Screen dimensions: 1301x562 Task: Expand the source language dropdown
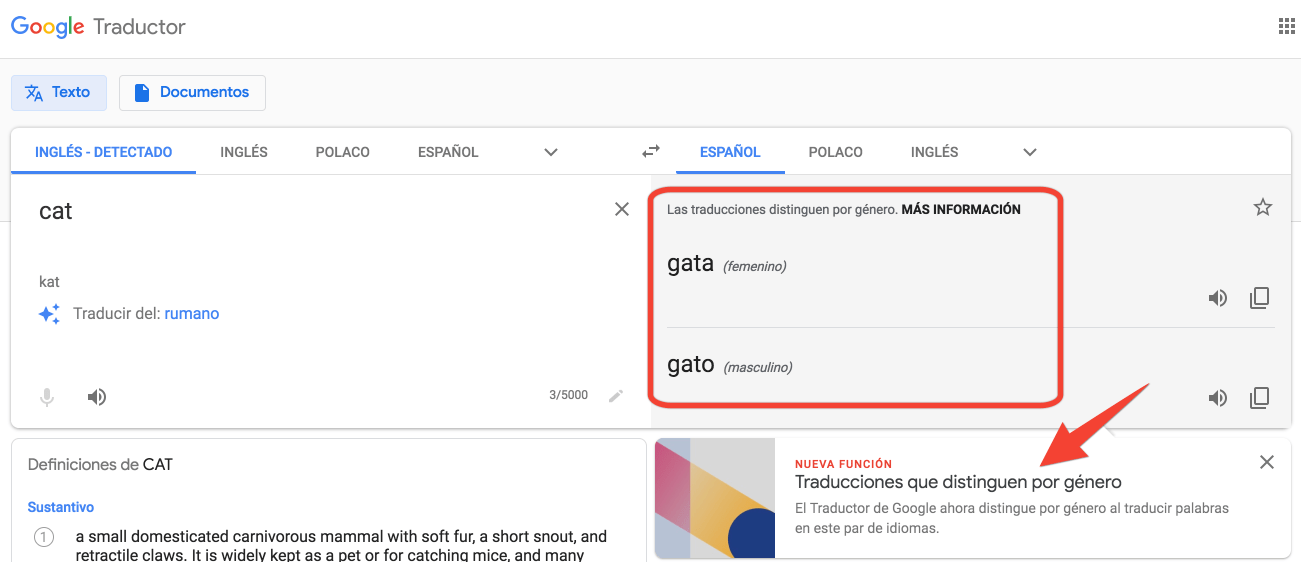(550, 153)
